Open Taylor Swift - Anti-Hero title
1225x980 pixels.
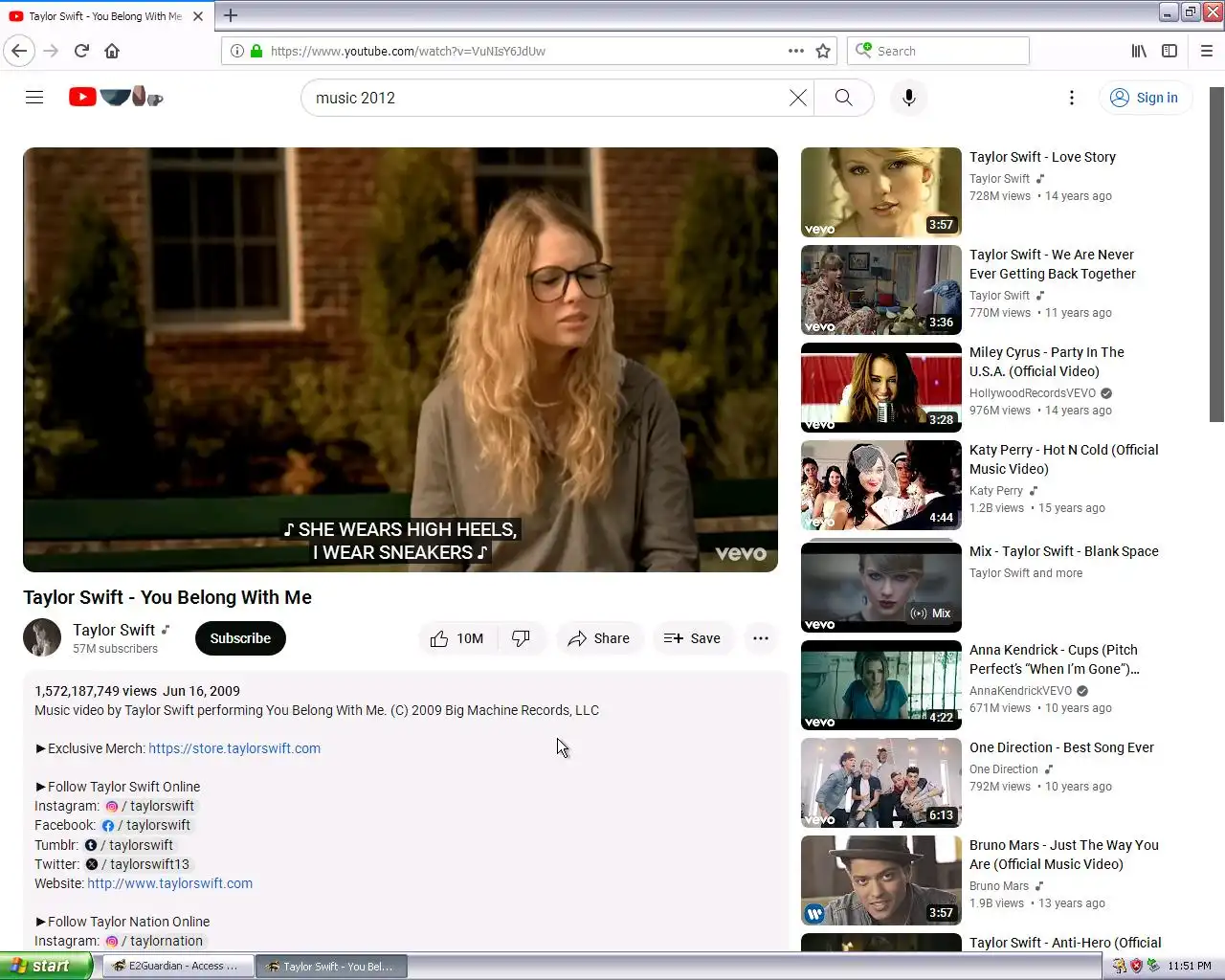[x=1065, y=943]
